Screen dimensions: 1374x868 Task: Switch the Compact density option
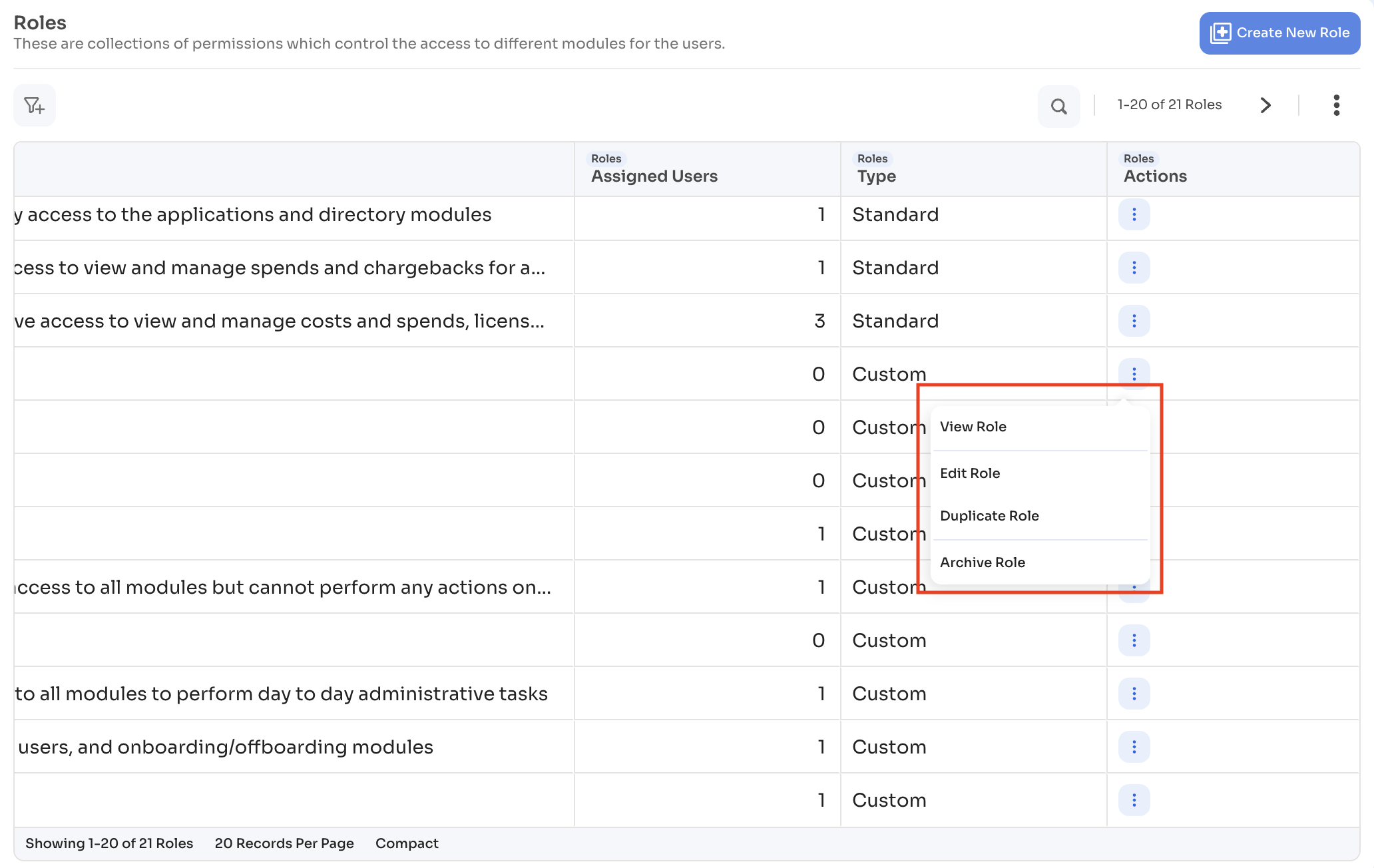click(407, 843)
